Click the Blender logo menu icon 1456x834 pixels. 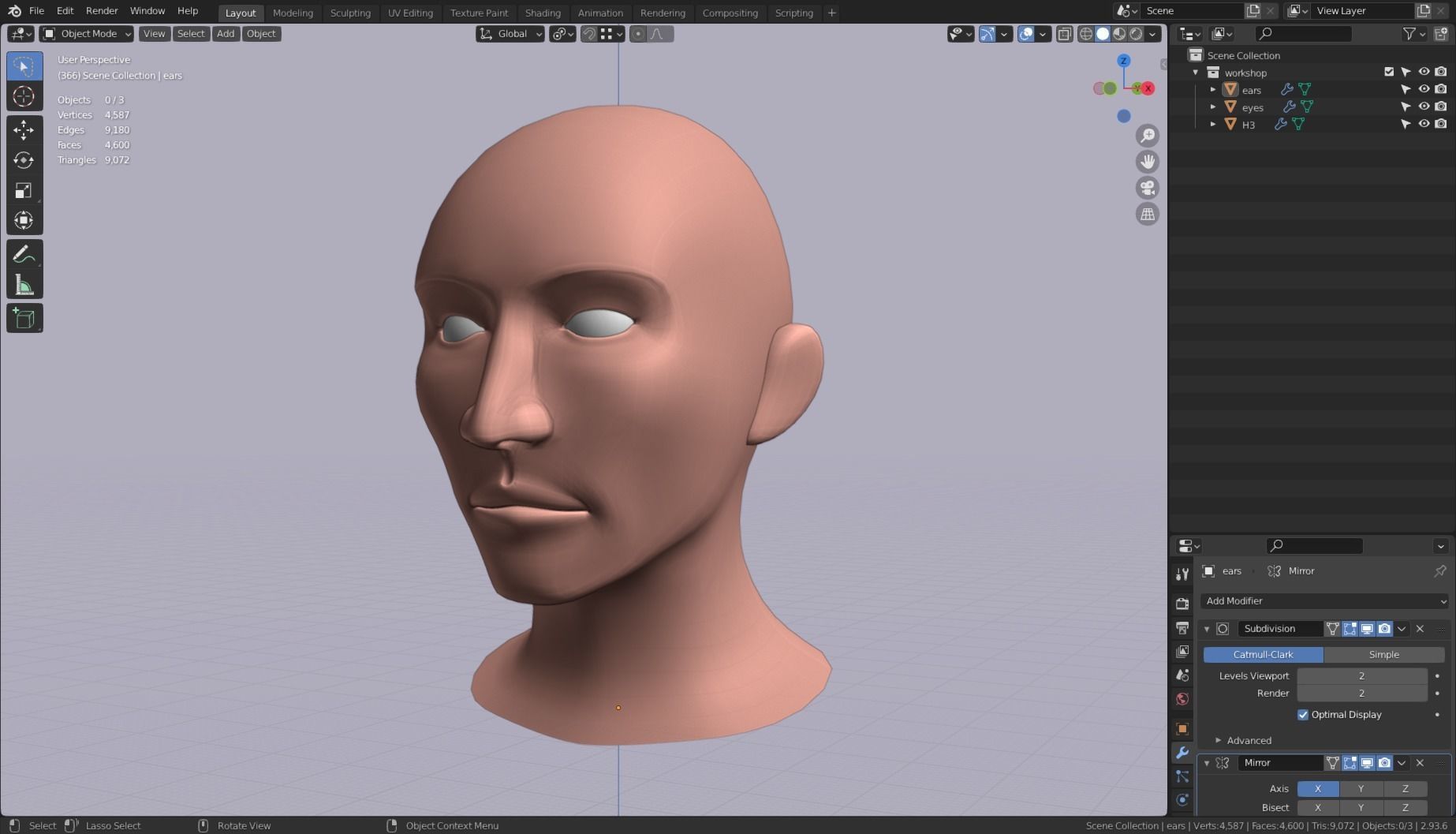pos(14,11)
